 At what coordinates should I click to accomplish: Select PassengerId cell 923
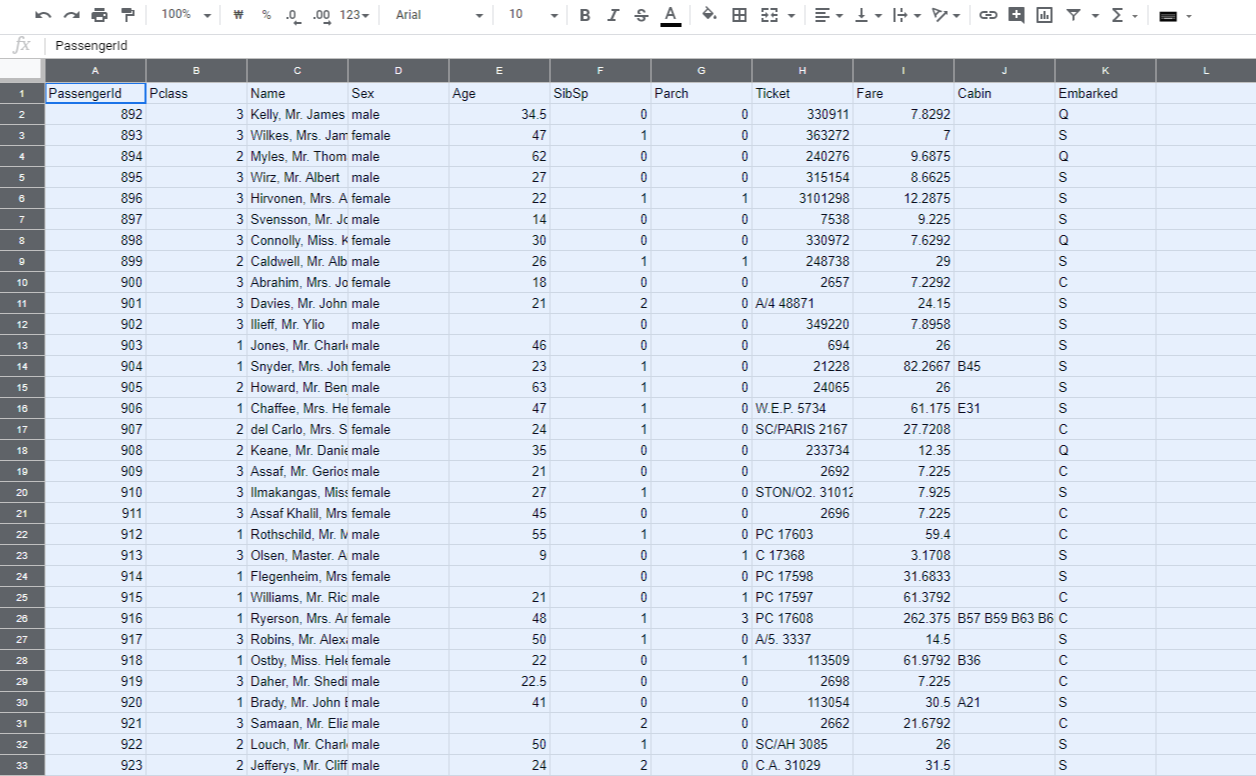(x=95, y=765)
